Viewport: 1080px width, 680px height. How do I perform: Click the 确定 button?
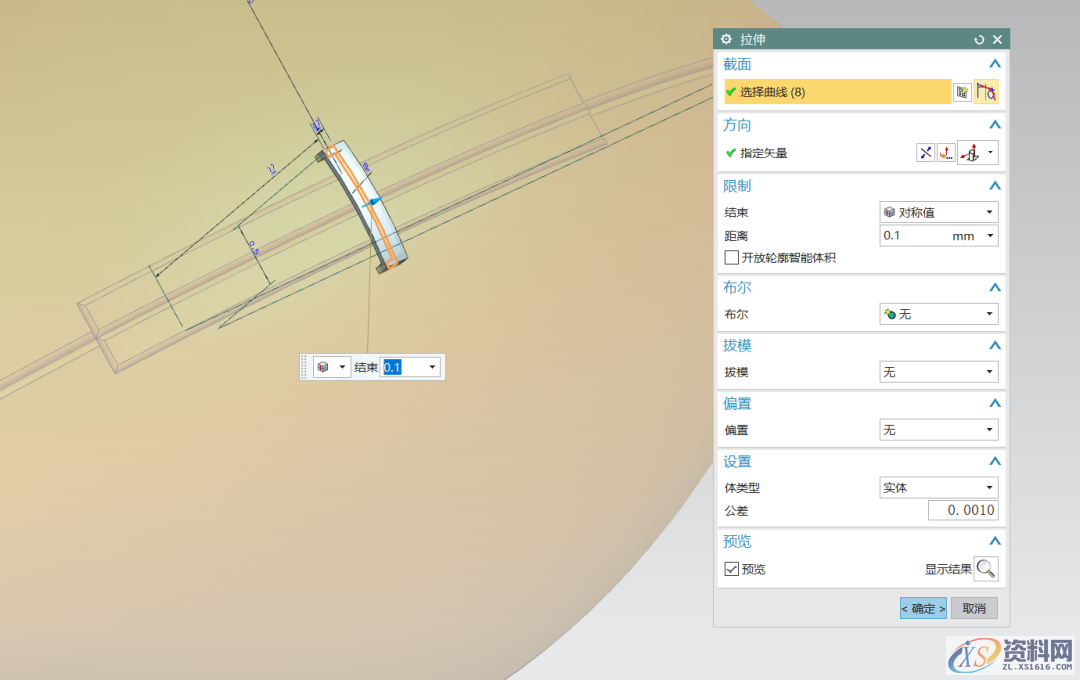point(923,608)
